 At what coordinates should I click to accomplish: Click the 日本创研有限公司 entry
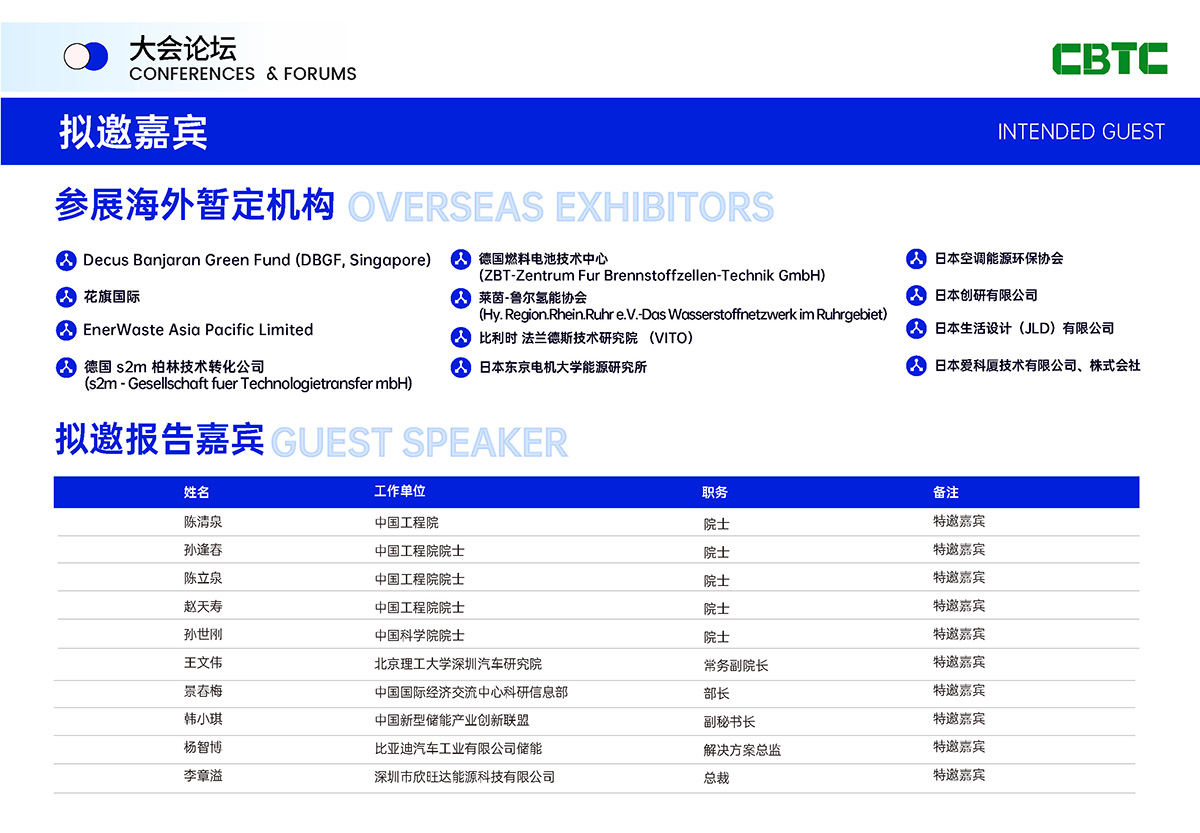point(986,295)
